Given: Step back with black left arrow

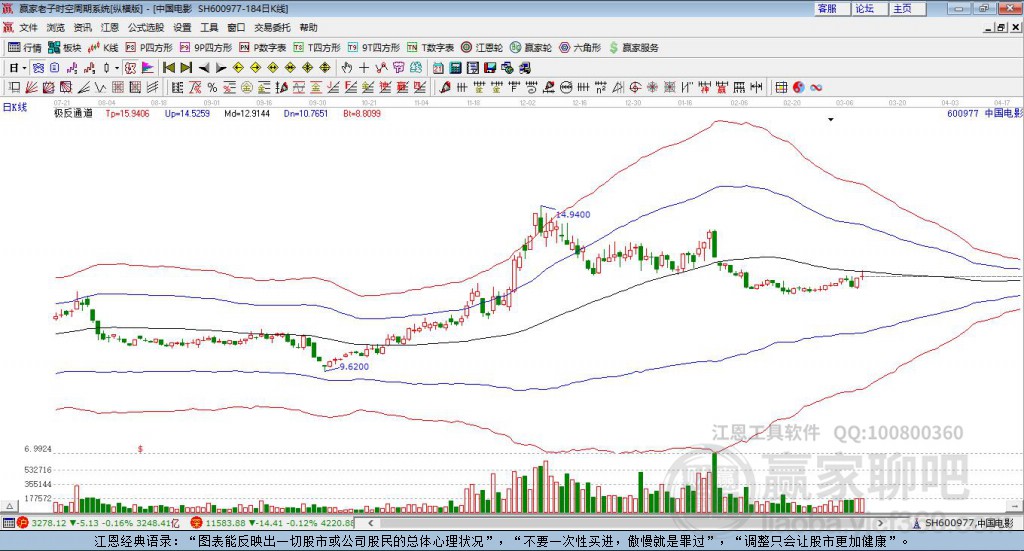Looking at the screenshot, I should 204,68.
